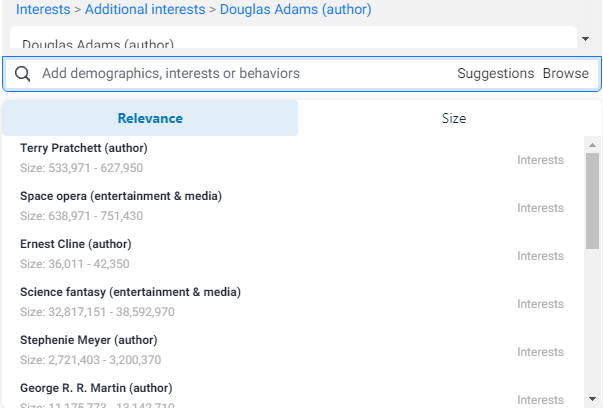Click the scrollbar down arrow
The width and height of the screenshot is (603, 408).
click(592, 401)
